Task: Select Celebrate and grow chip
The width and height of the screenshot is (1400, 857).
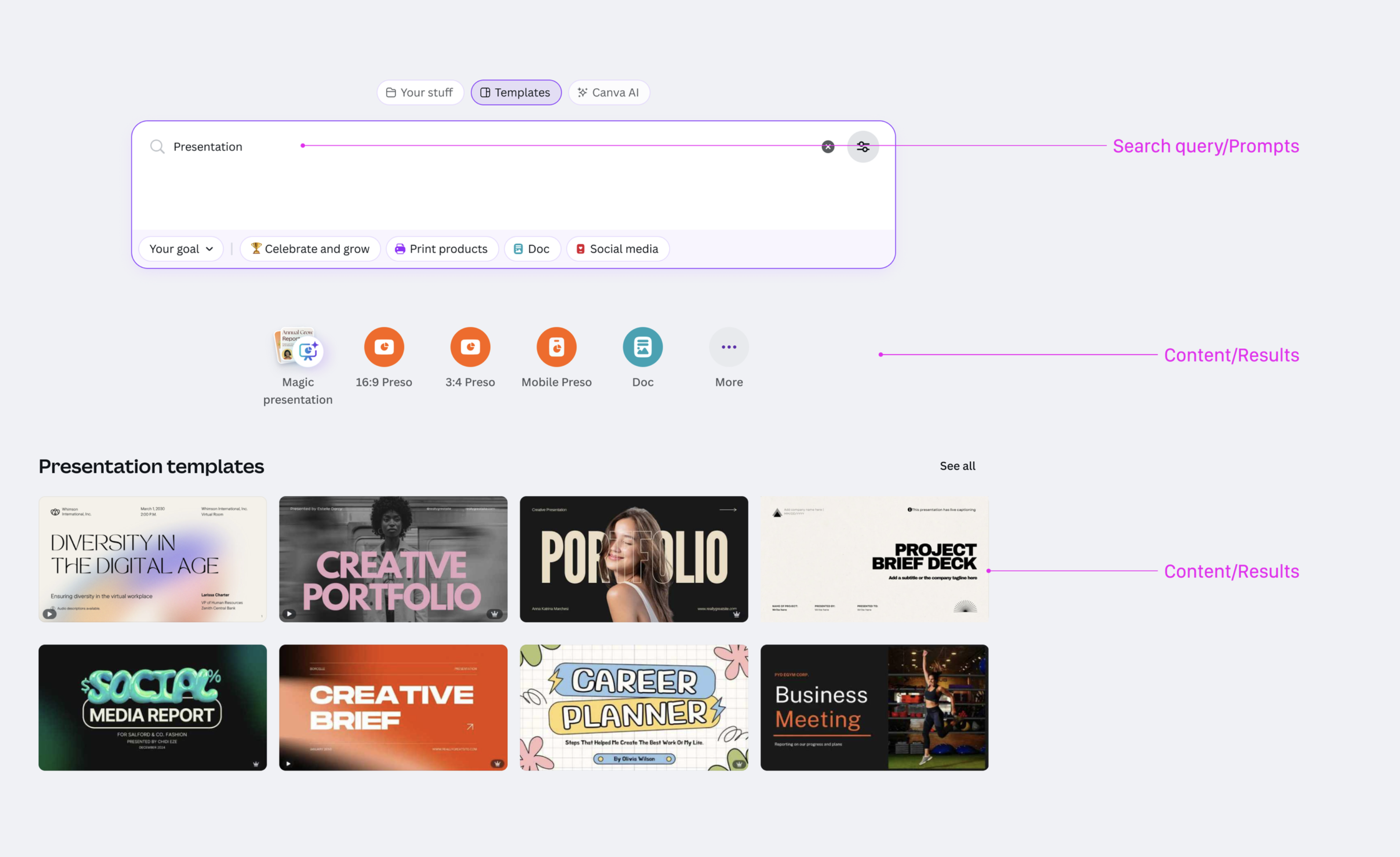Action: pos(310,249)
